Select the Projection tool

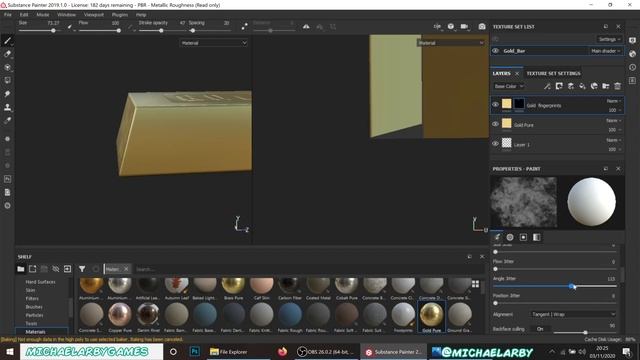(7, 67)
